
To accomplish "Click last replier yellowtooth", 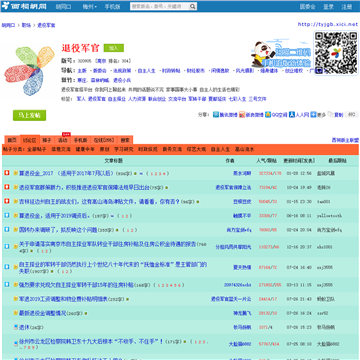I will click(x=329, y=216).
